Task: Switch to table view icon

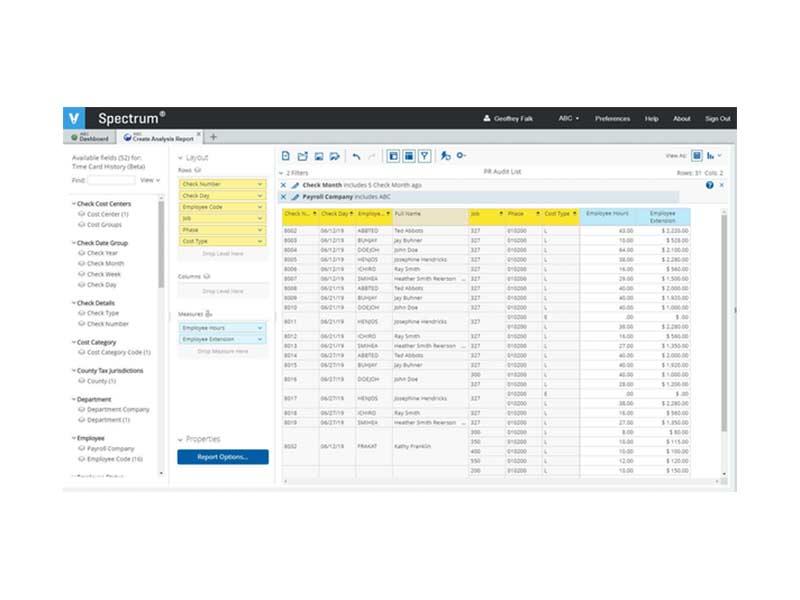Action: click(x=696, y=156)
